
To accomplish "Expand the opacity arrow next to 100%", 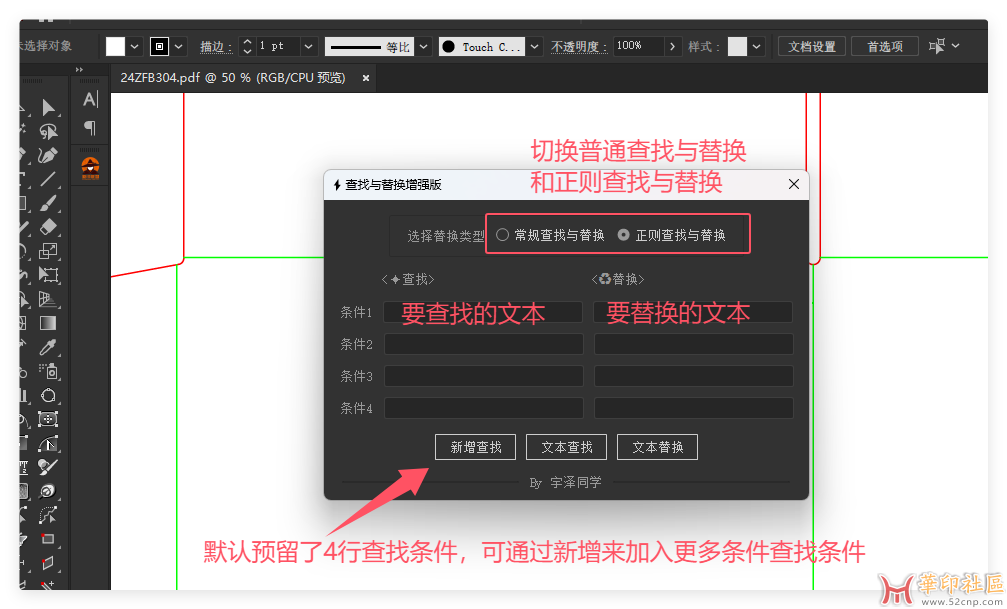I will [x=672, y=46].
